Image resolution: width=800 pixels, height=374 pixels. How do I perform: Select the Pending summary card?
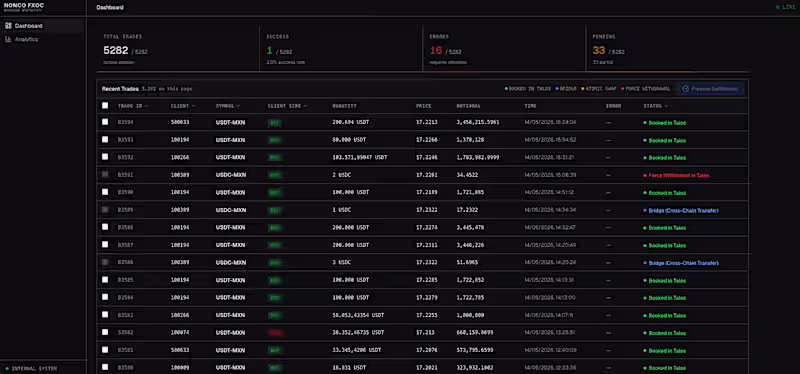(667, 49)
